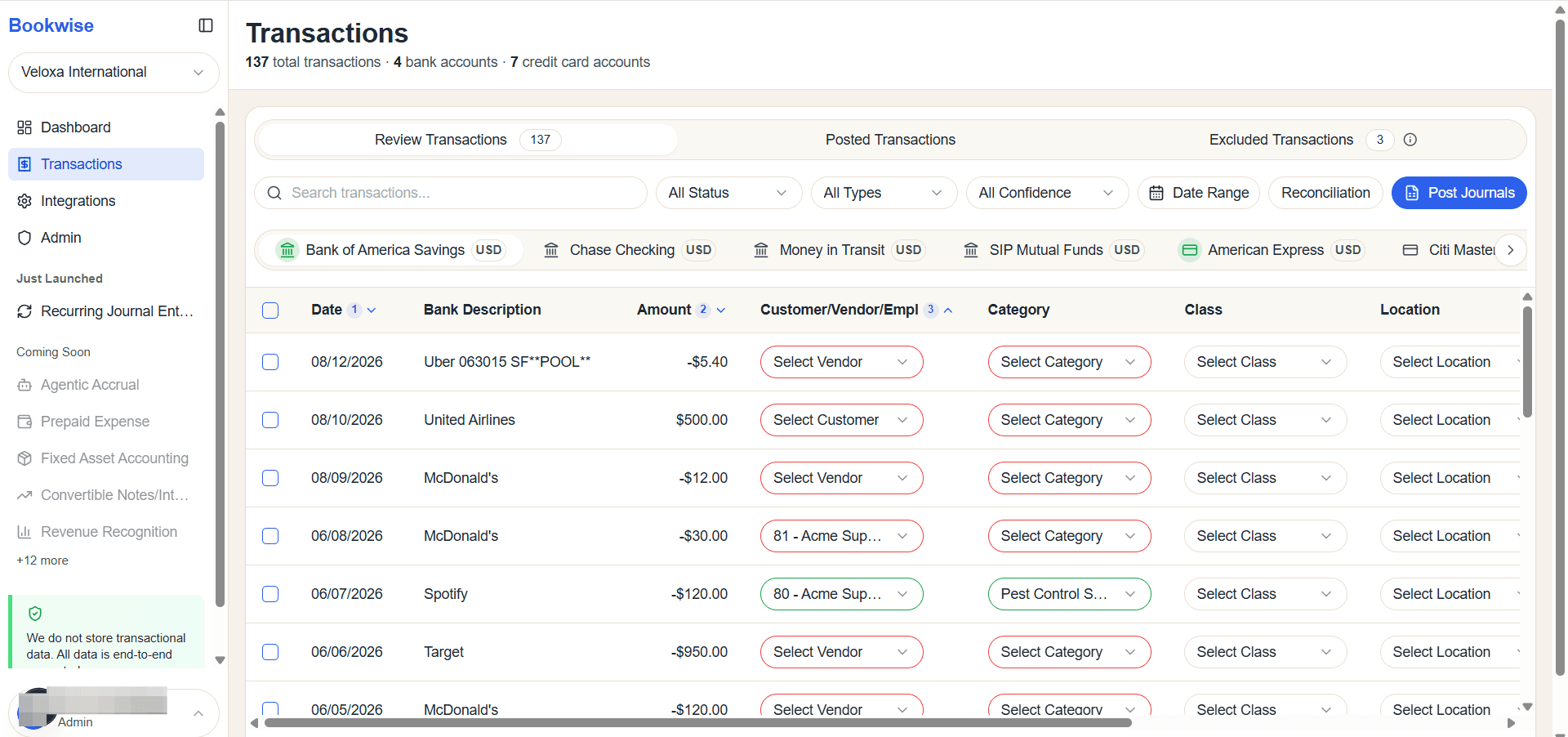Check the Target transaction row
The width and height of the screenshot is (1568, 737).
270,652
